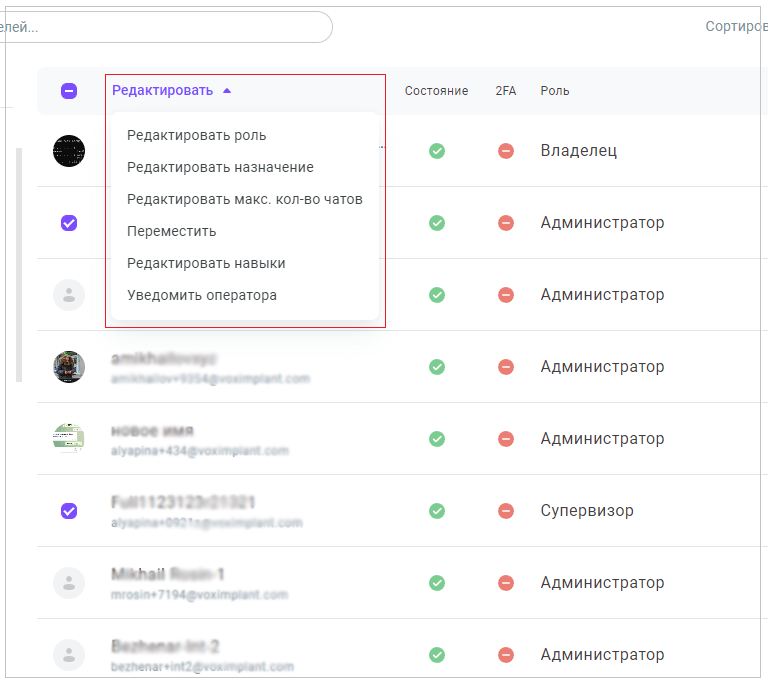Open the amikhailov user photo avatar

[69, 367]
